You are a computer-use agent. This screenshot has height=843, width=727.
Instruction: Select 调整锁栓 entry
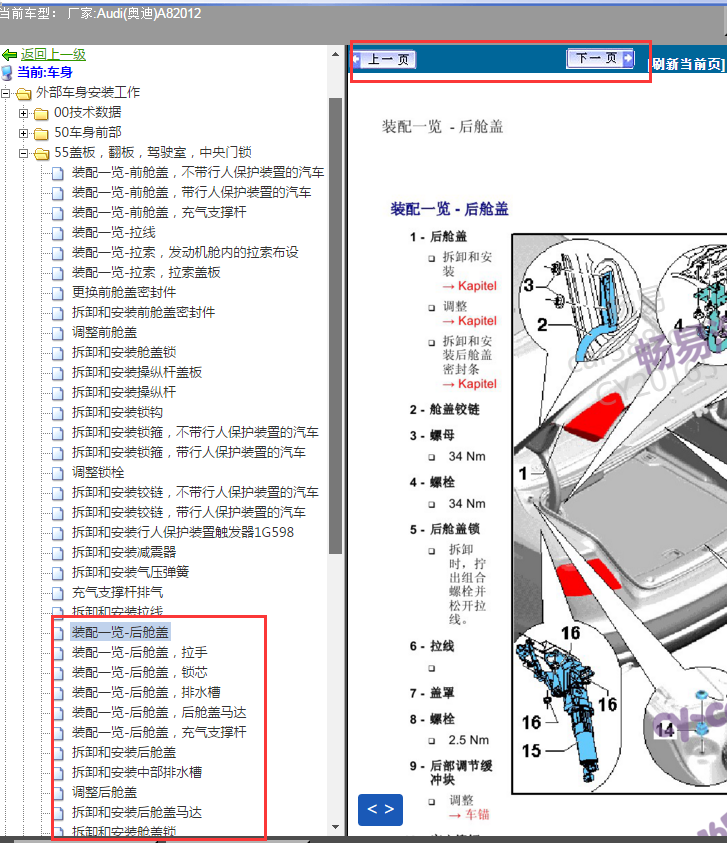pos(98,472)
